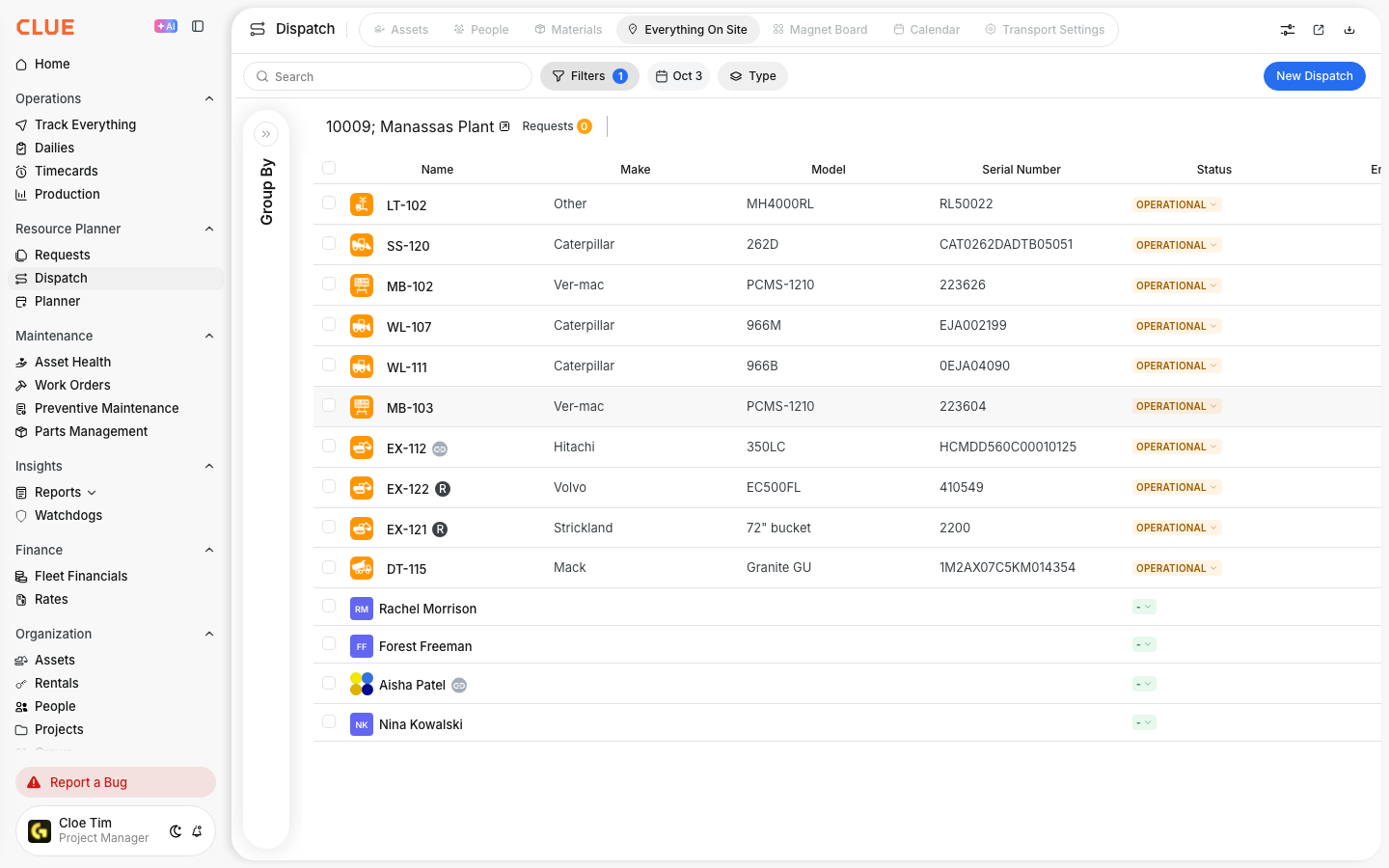Toggle dark mode moon icon
Viewport: 1389px width, 868px height.
point(176,831)
